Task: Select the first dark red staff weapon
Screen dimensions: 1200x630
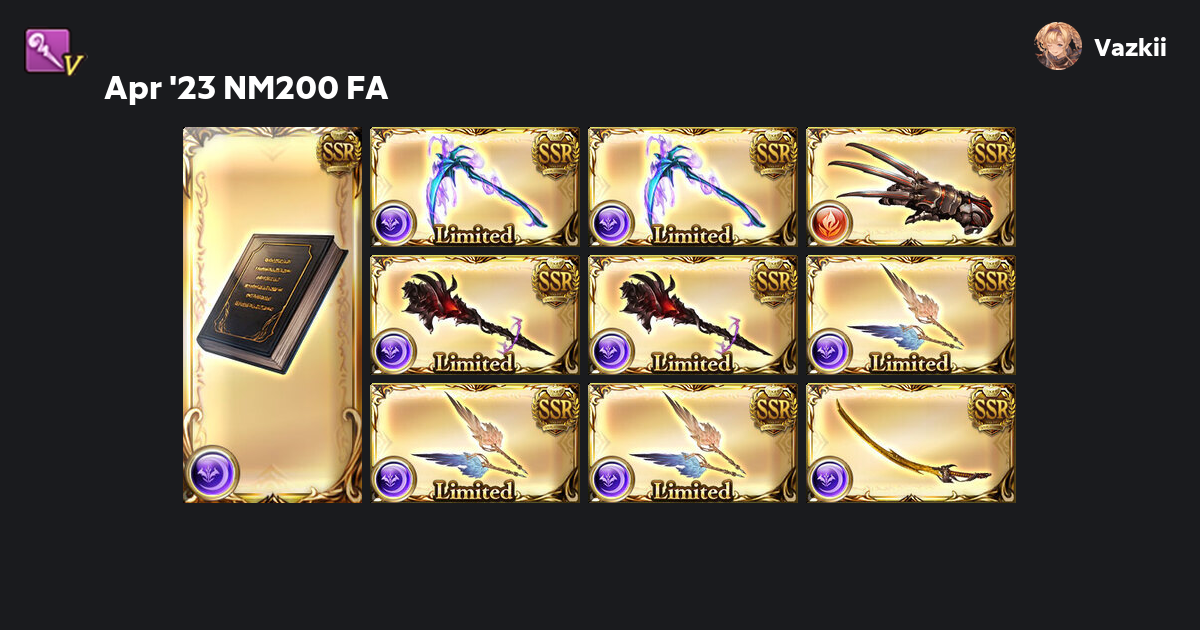Action: [475, 315]
